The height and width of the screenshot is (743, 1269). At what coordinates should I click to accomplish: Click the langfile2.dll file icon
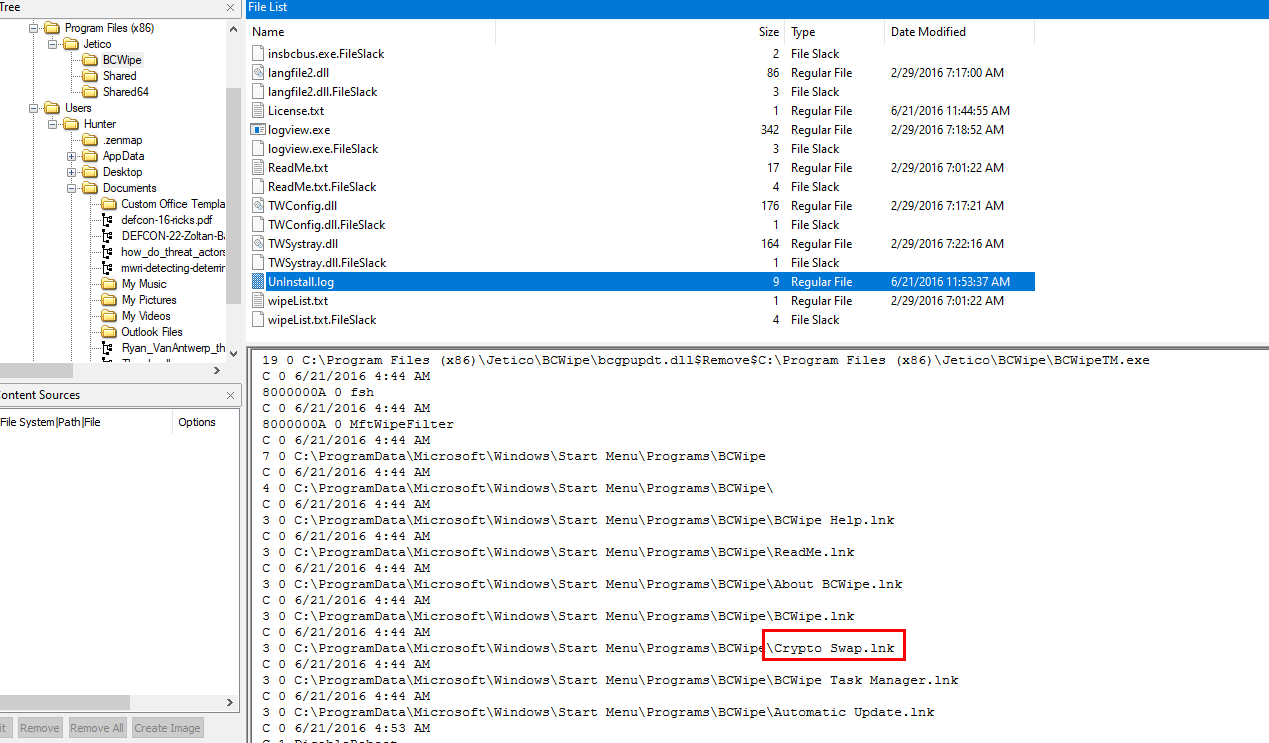point(258,73)
